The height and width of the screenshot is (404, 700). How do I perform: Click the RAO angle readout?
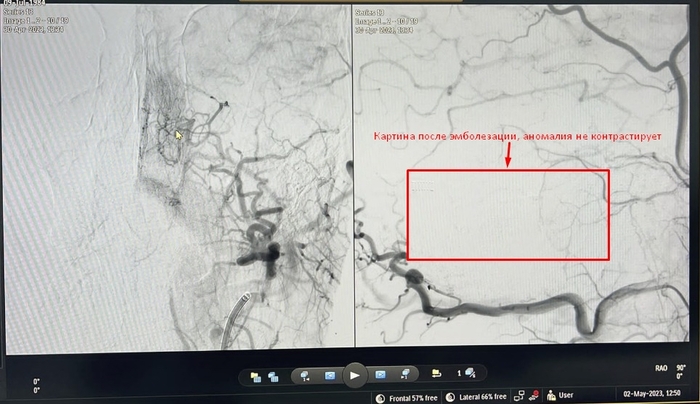tap(670, 368)
